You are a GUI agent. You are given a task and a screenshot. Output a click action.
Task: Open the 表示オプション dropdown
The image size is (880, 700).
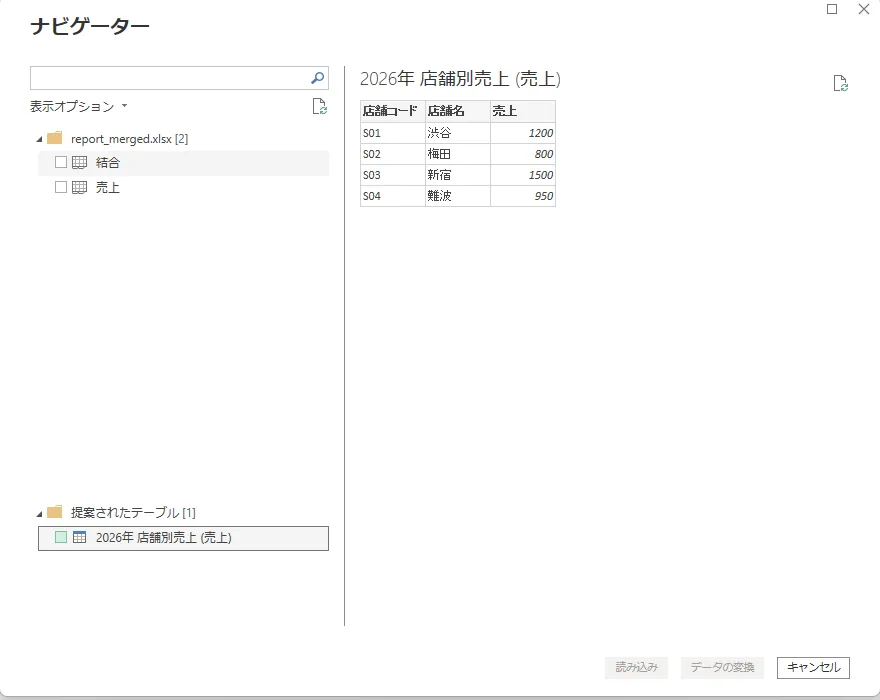(x=79, y=106)
